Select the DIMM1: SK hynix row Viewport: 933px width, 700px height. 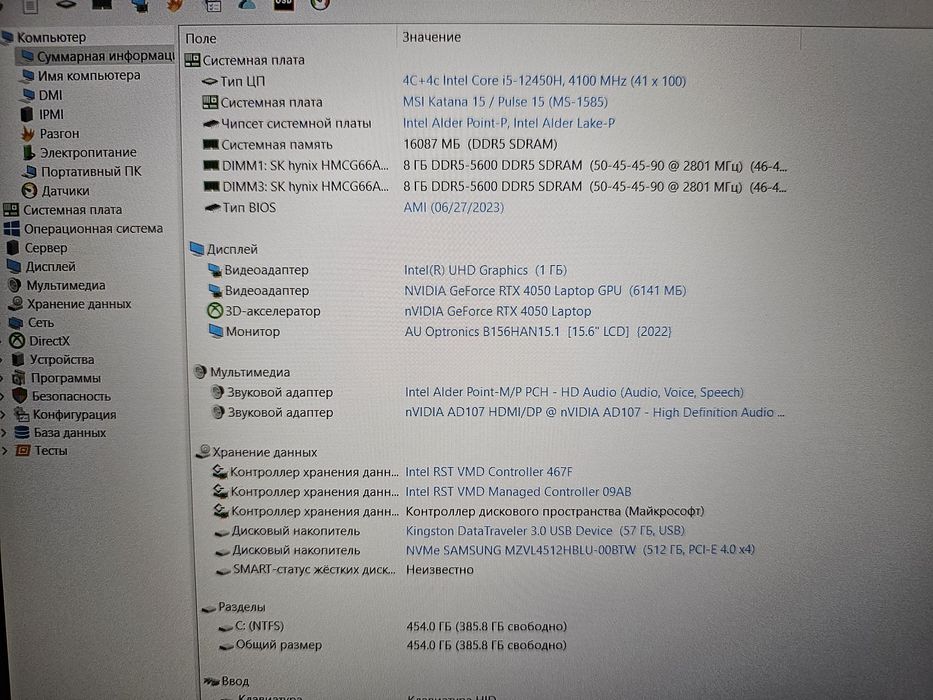[494, 165]
